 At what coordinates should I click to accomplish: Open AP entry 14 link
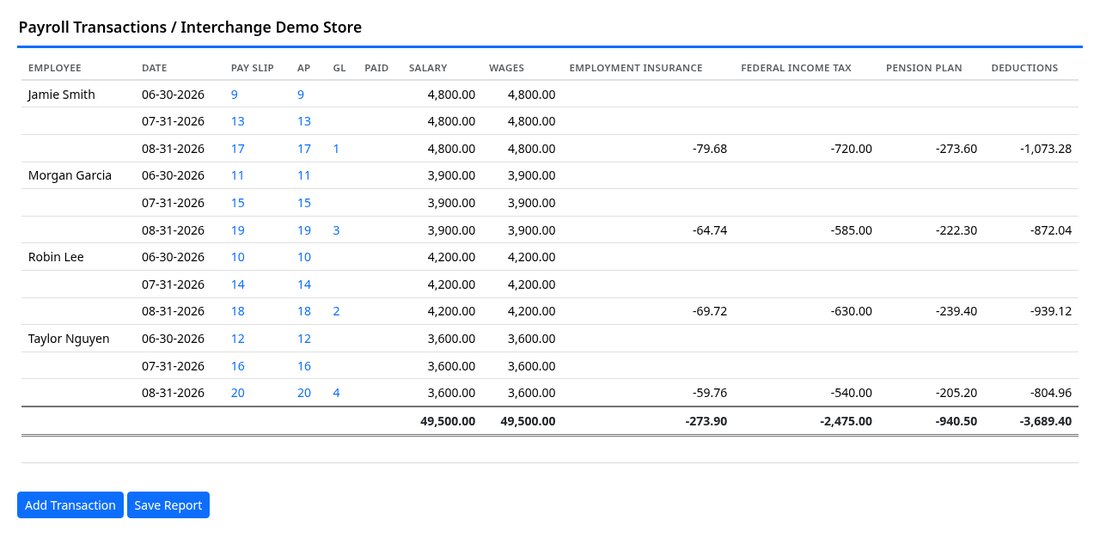tap(304, 284)
